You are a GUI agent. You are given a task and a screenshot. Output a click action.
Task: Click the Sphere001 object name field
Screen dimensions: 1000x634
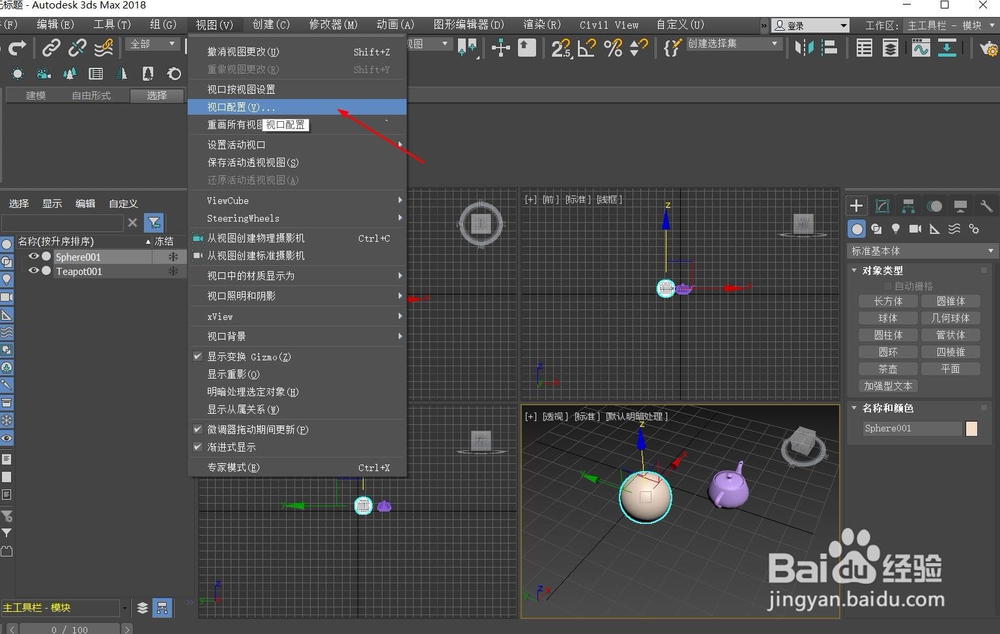click(x=911, y=429)
